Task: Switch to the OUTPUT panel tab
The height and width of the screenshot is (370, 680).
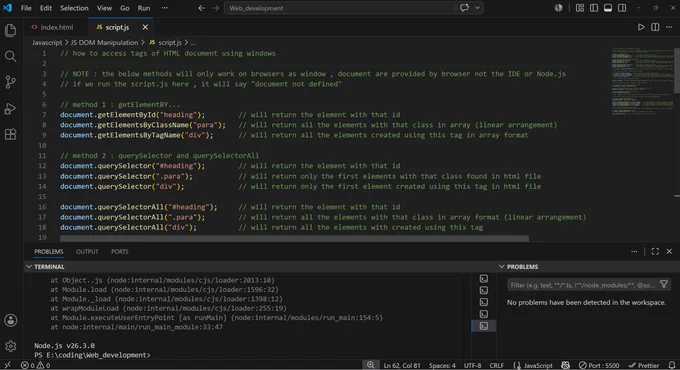Action: 87,252
